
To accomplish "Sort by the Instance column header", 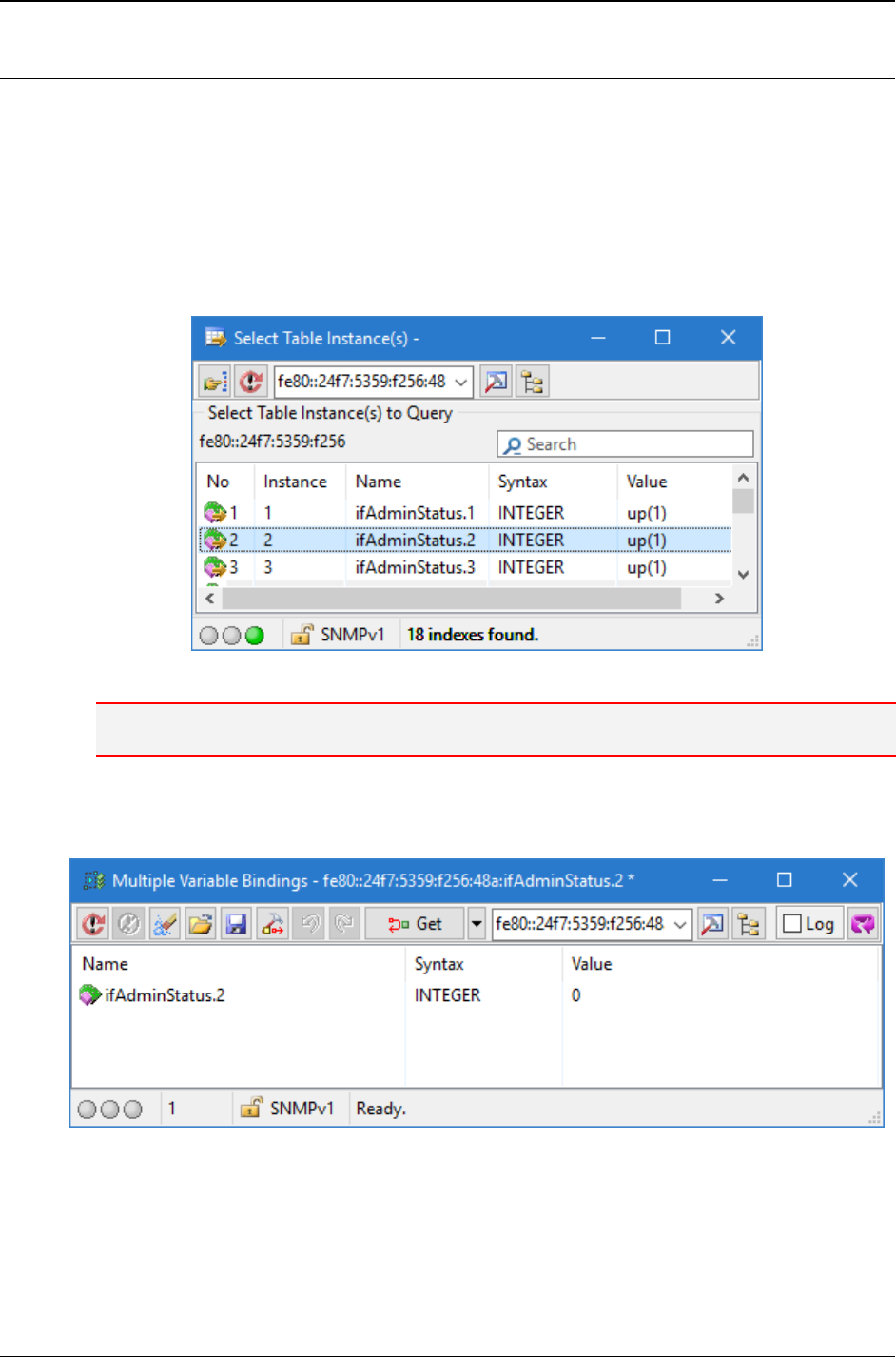I will (295, 482).
